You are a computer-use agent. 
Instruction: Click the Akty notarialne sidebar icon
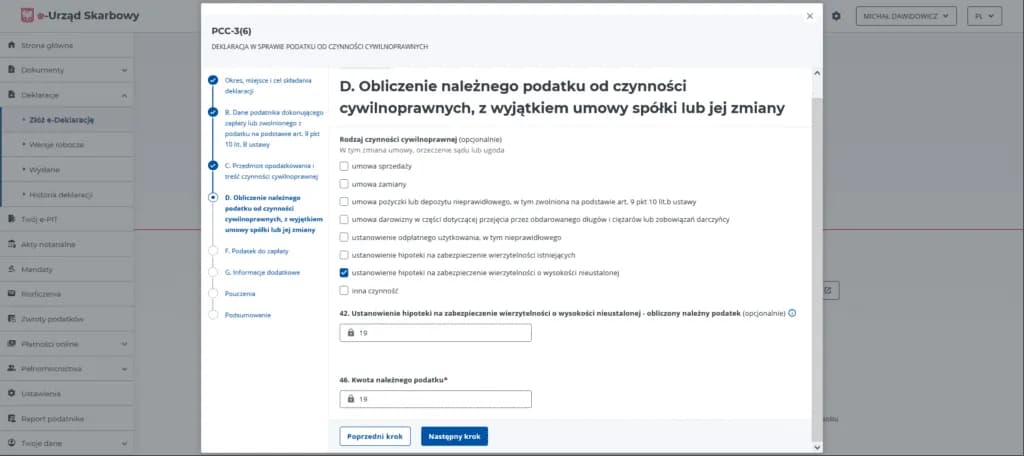pos(11,244)
